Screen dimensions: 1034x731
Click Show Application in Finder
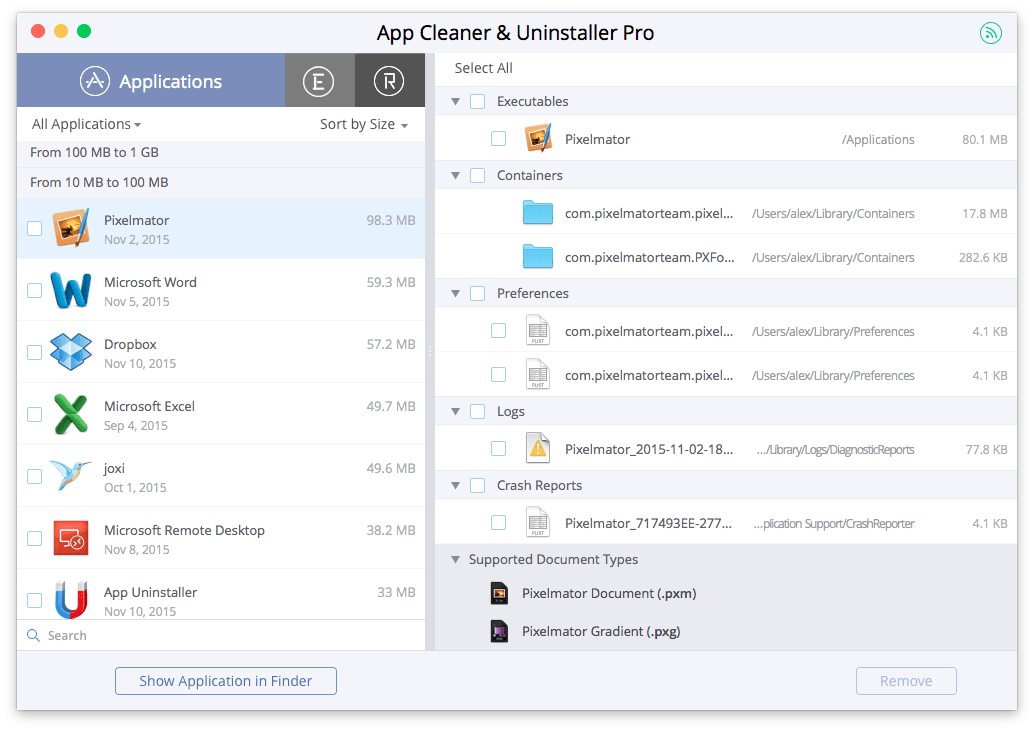[225, 681]
